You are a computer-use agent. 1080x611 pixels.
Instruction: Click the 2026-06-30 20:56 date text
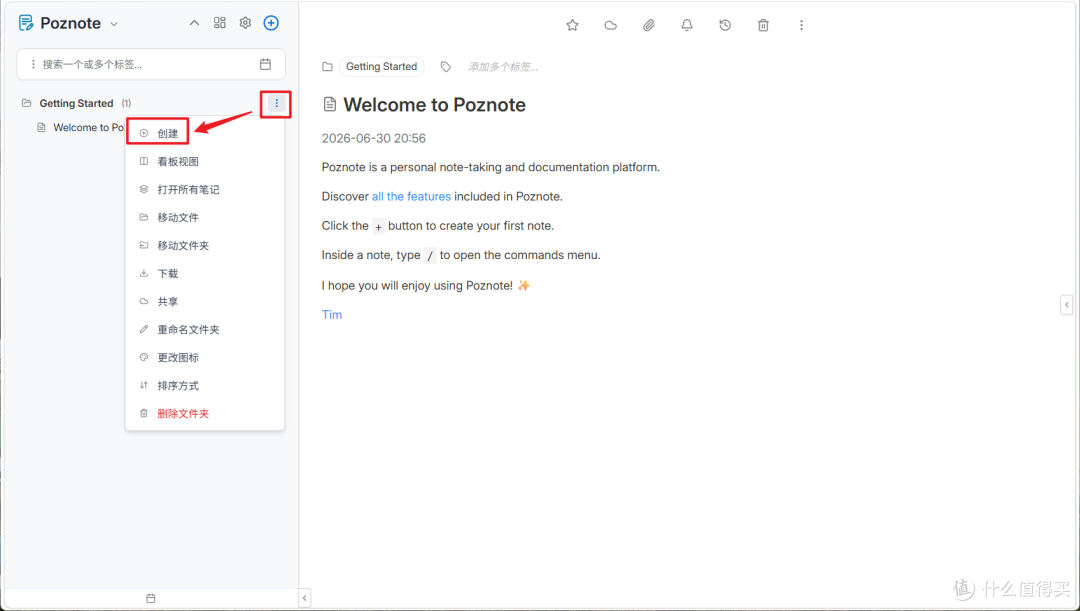point(373,138)
